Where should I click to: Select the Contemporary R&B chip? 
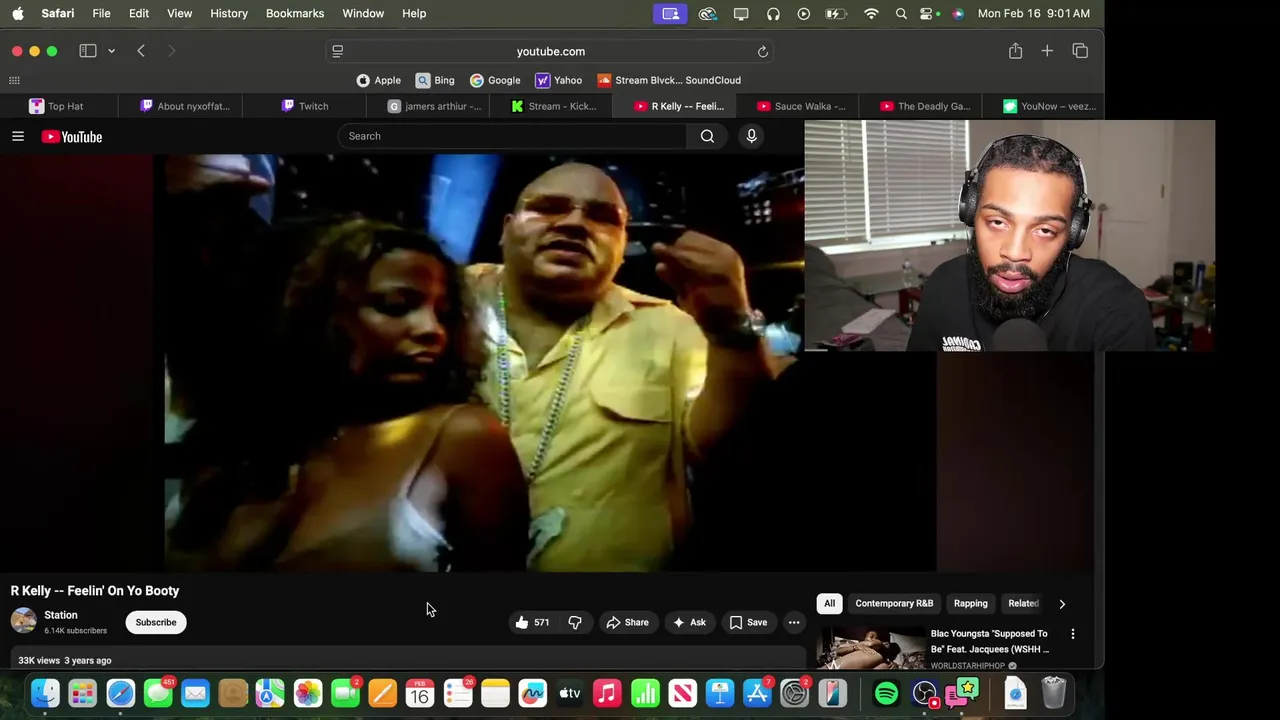coord(894,603)
